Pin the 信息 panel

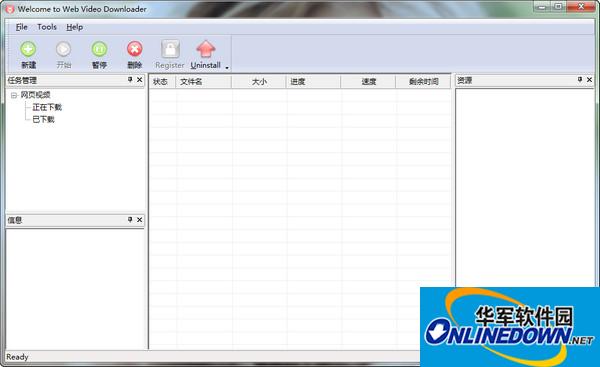click(x=130, y=220)
